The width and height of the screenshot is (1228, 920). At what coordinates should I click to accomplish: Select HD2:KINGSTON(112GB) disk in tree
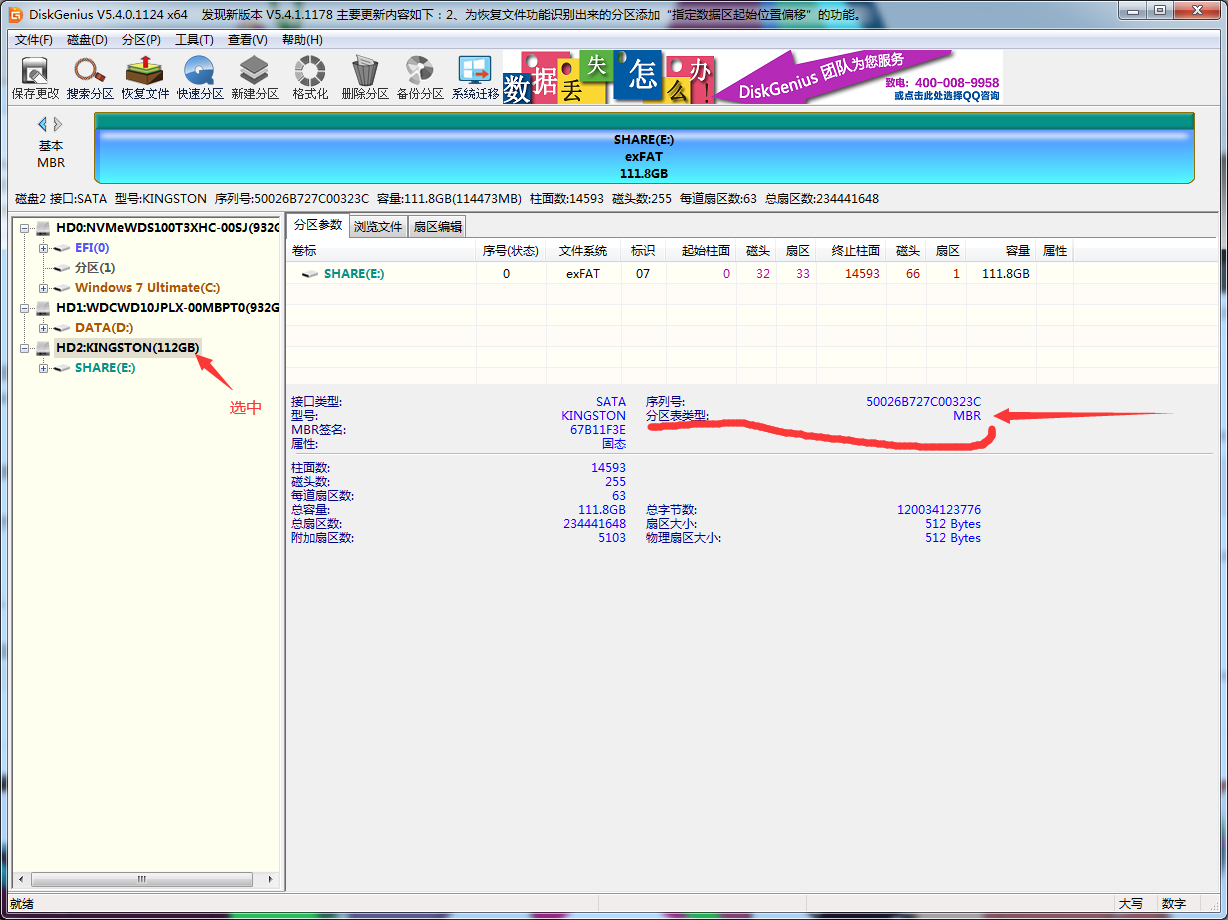(x=127, y=348)
